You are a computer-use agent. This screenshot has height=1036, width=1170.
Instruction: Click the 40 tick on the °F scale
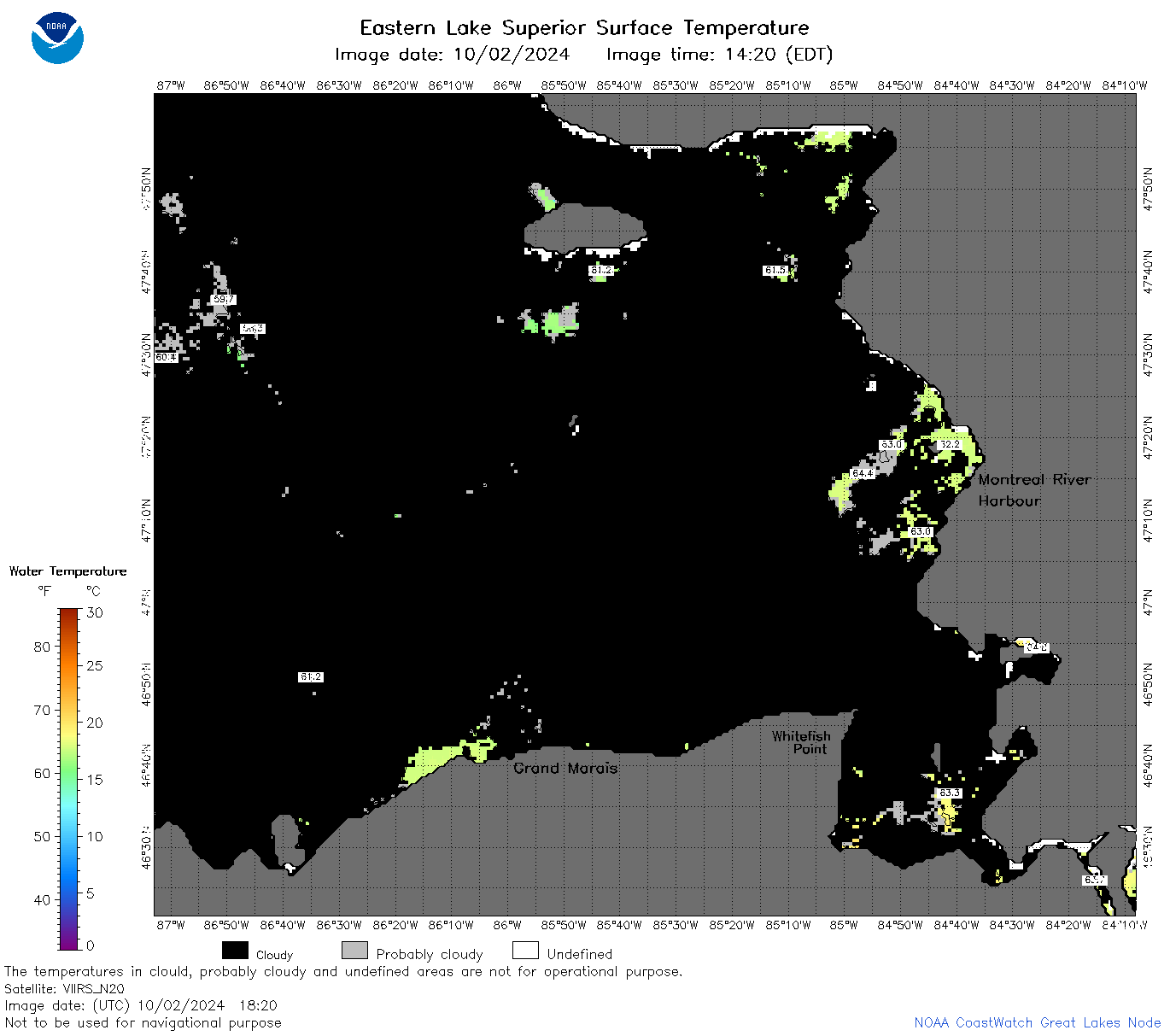coord(42,899)
